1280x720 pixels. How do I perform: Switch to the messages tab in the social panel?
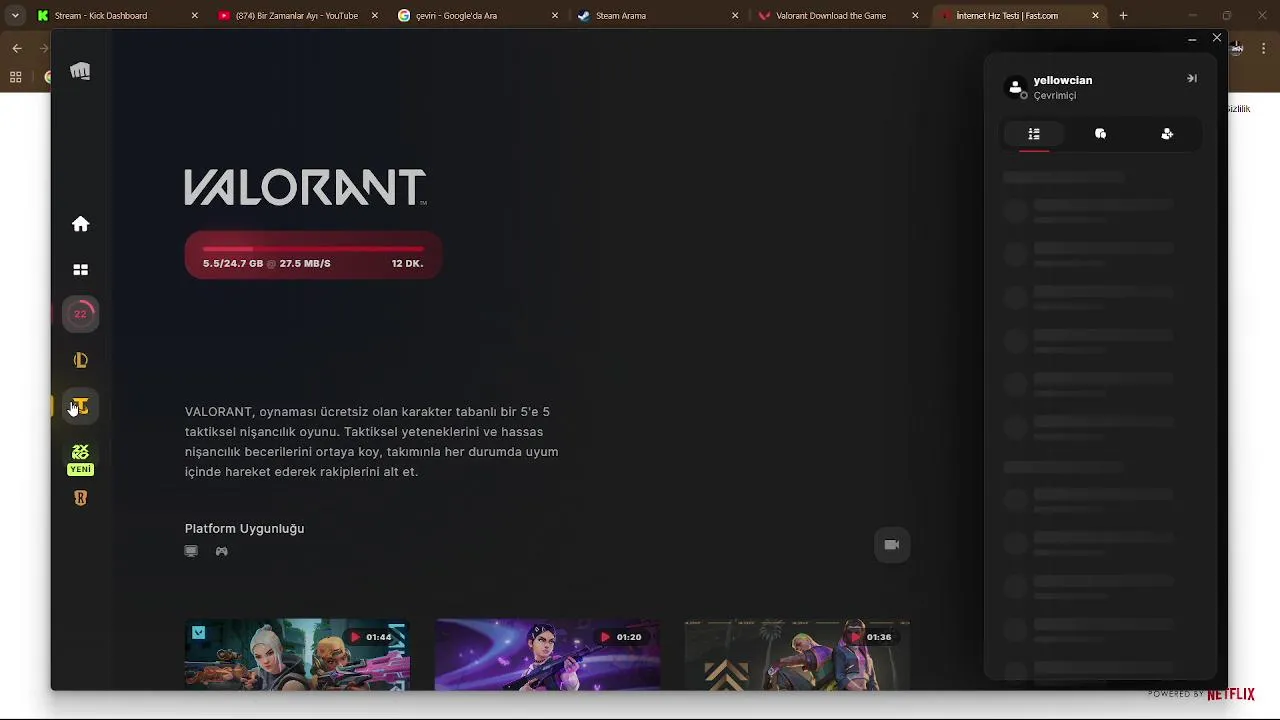[x=1101, y=133]
